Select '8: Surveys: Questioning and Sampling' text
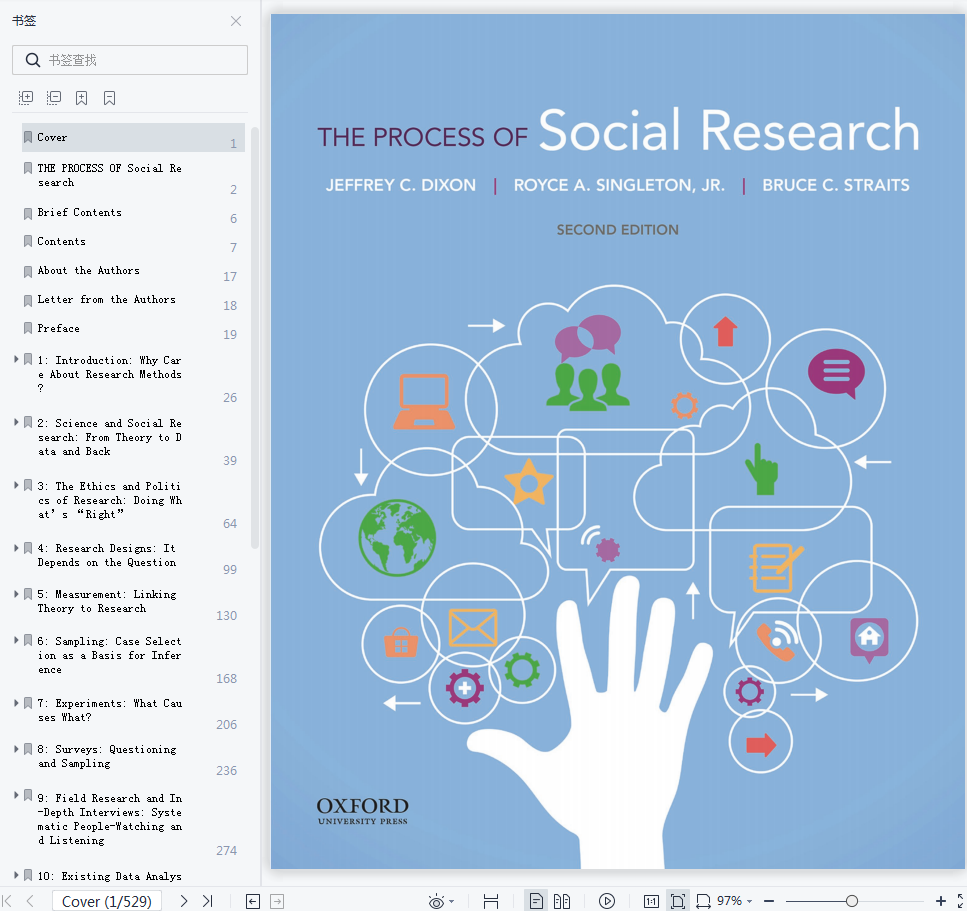The height and width of the screenshot is (911, 967). click(x=107, y=756)
